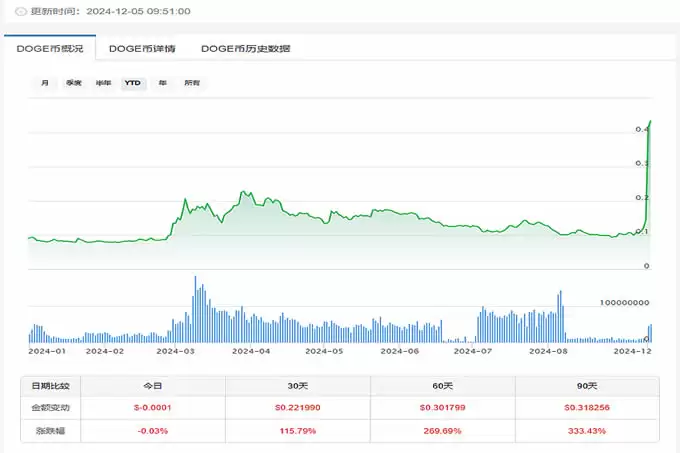Choose the 半年 (half-year) range
The image size is (680, 453).
[103, 83]
